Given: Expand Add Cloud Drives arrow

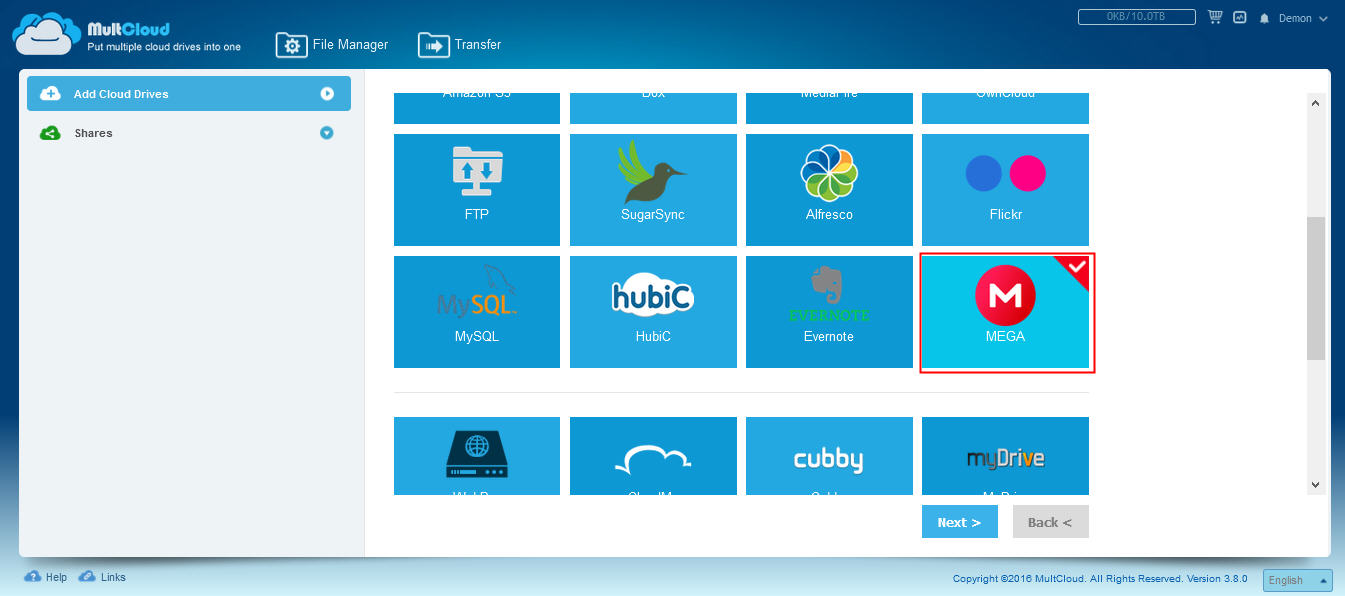Looking at the screenshot, I should pos(326,94).
